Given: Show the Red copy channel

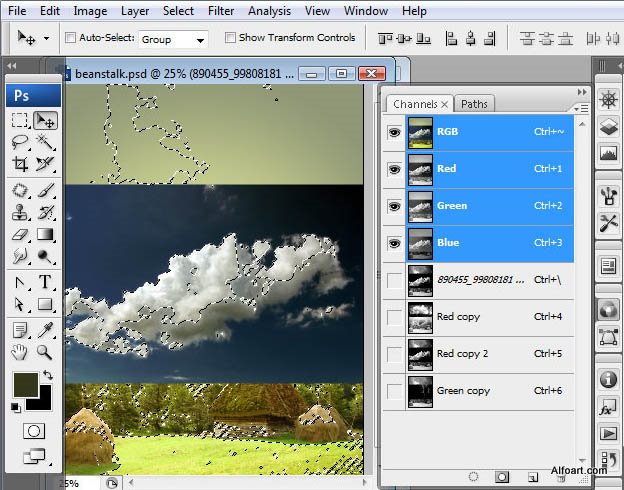Looking at the screenshot, I should (394, 317).
